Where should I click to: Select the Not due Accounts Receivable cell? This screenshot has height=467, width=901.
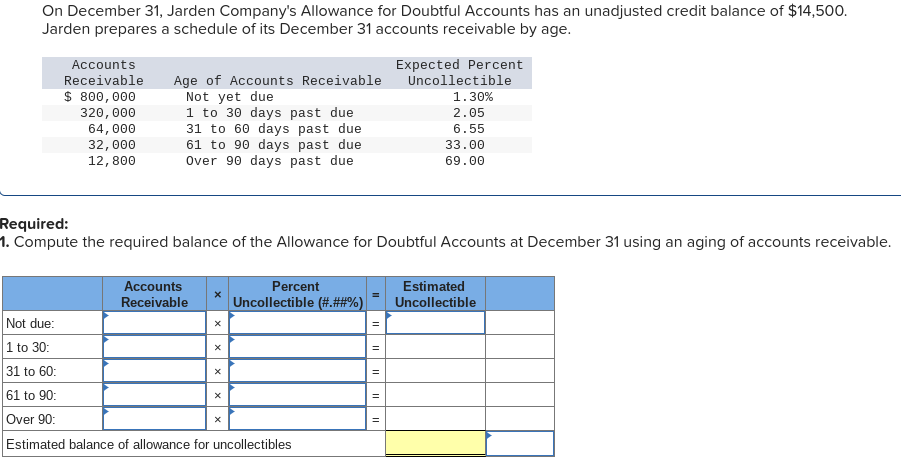point(155,323)
